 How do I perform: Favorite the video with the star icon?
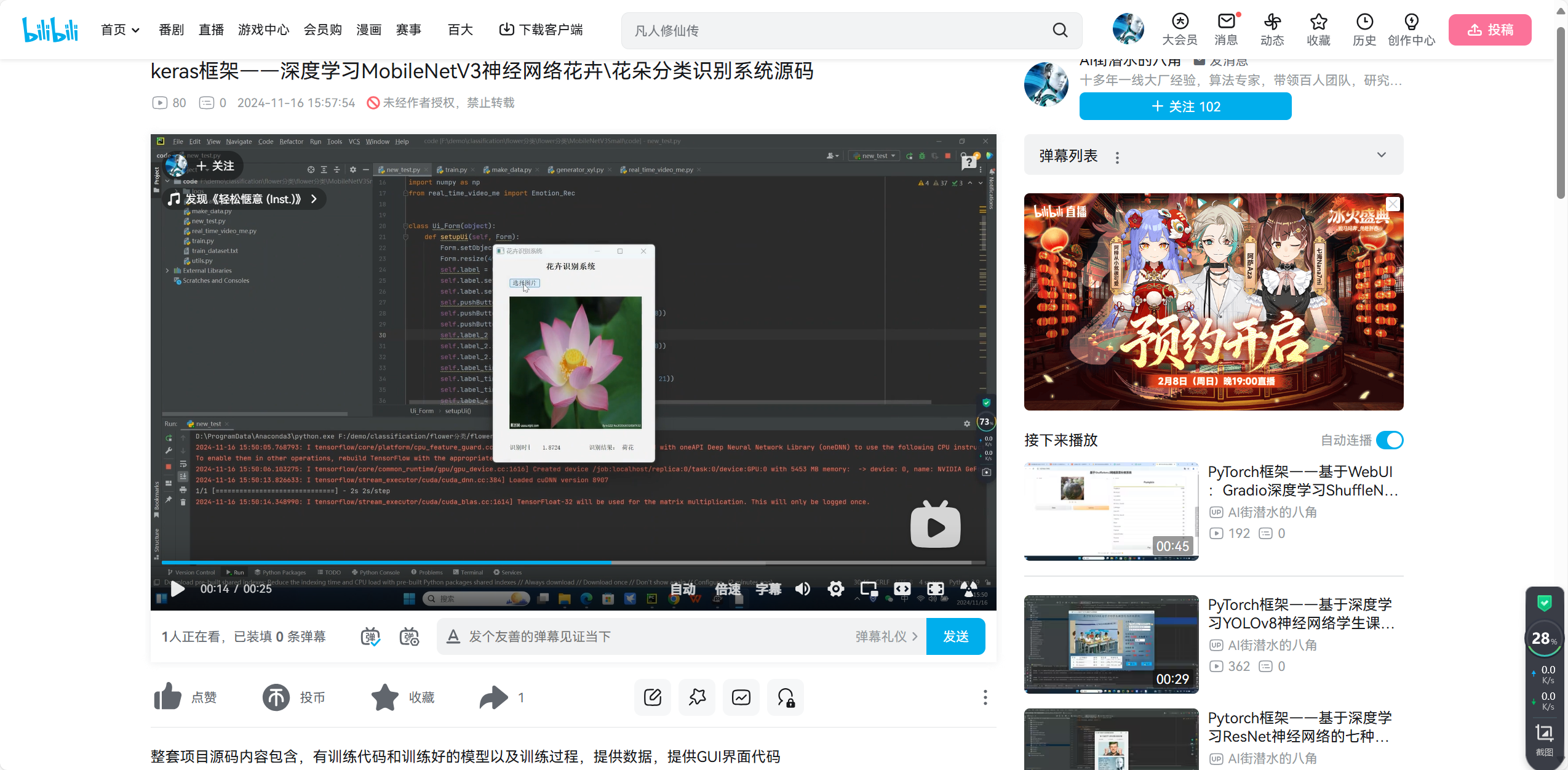tap(385, 697)
